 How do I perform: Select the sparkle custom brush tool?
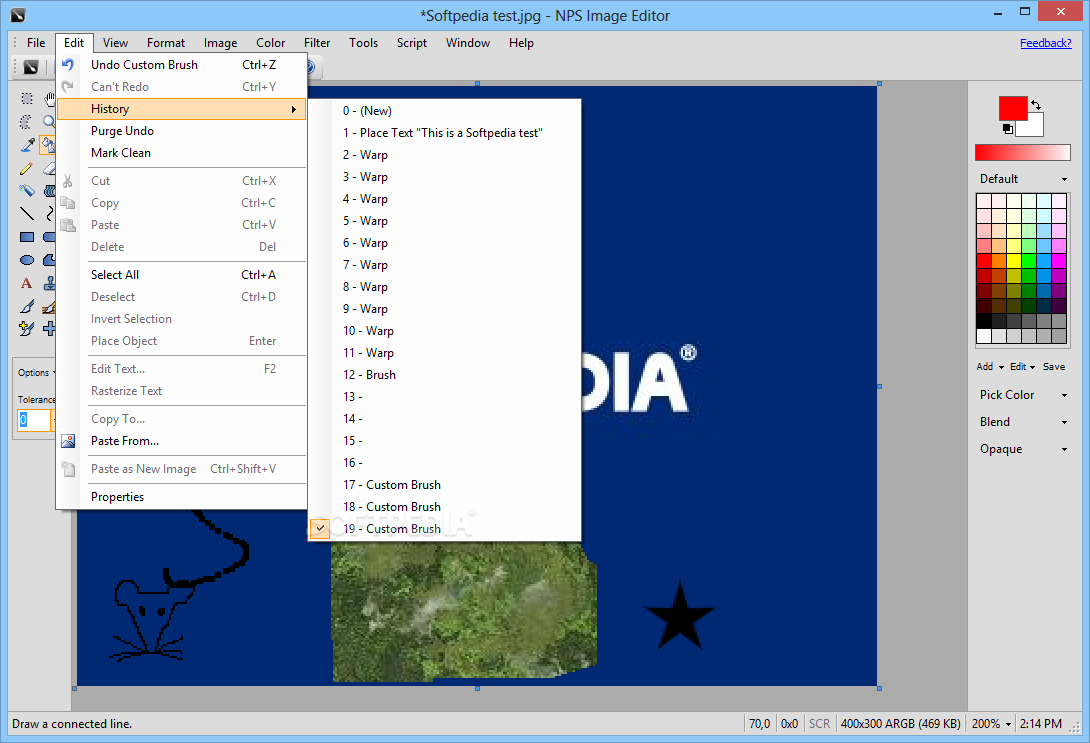(26, 329)
